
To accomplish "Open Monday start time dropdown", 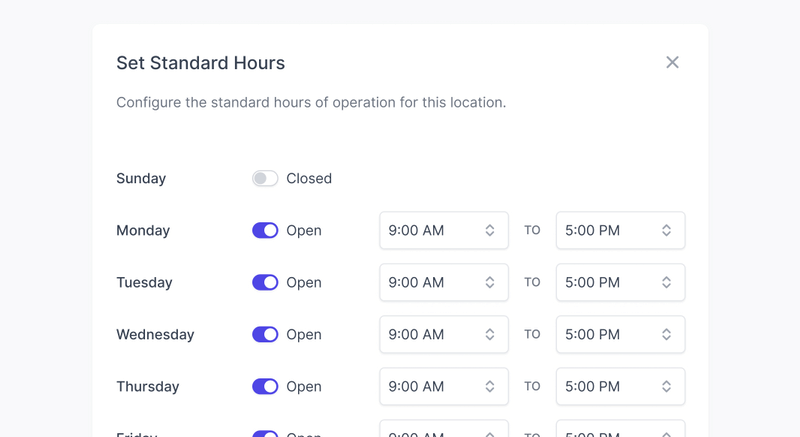I will click(x=443, y=230).
